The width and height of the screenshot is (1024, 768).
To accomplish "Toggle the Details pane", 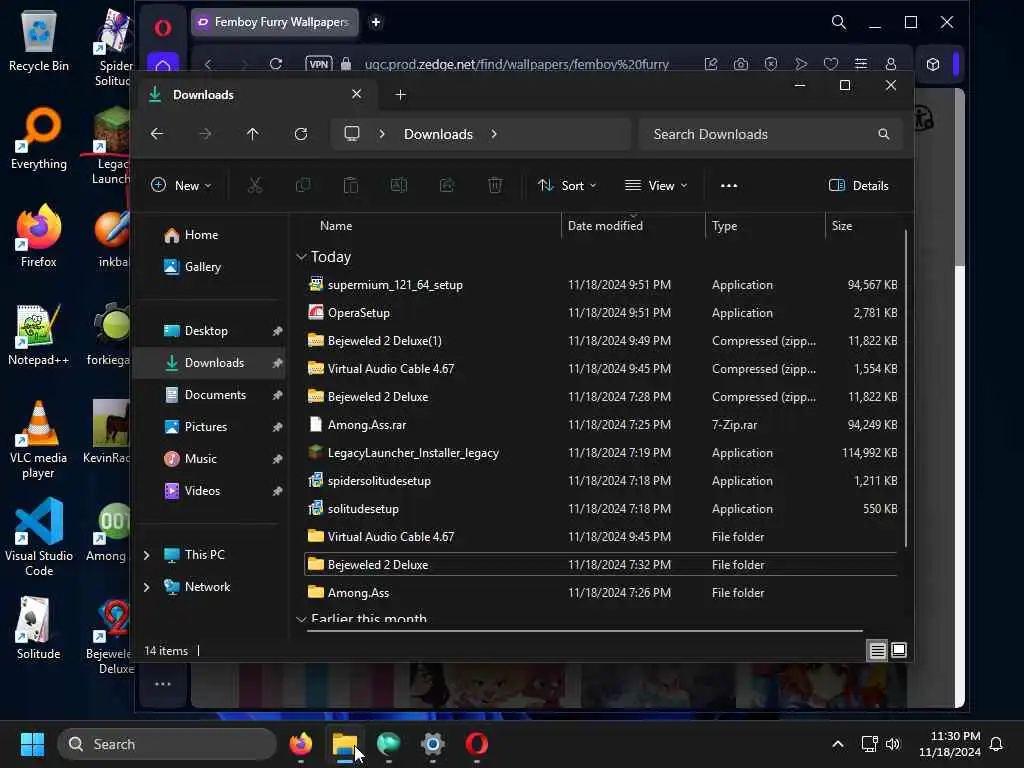I will coord(858,185).
